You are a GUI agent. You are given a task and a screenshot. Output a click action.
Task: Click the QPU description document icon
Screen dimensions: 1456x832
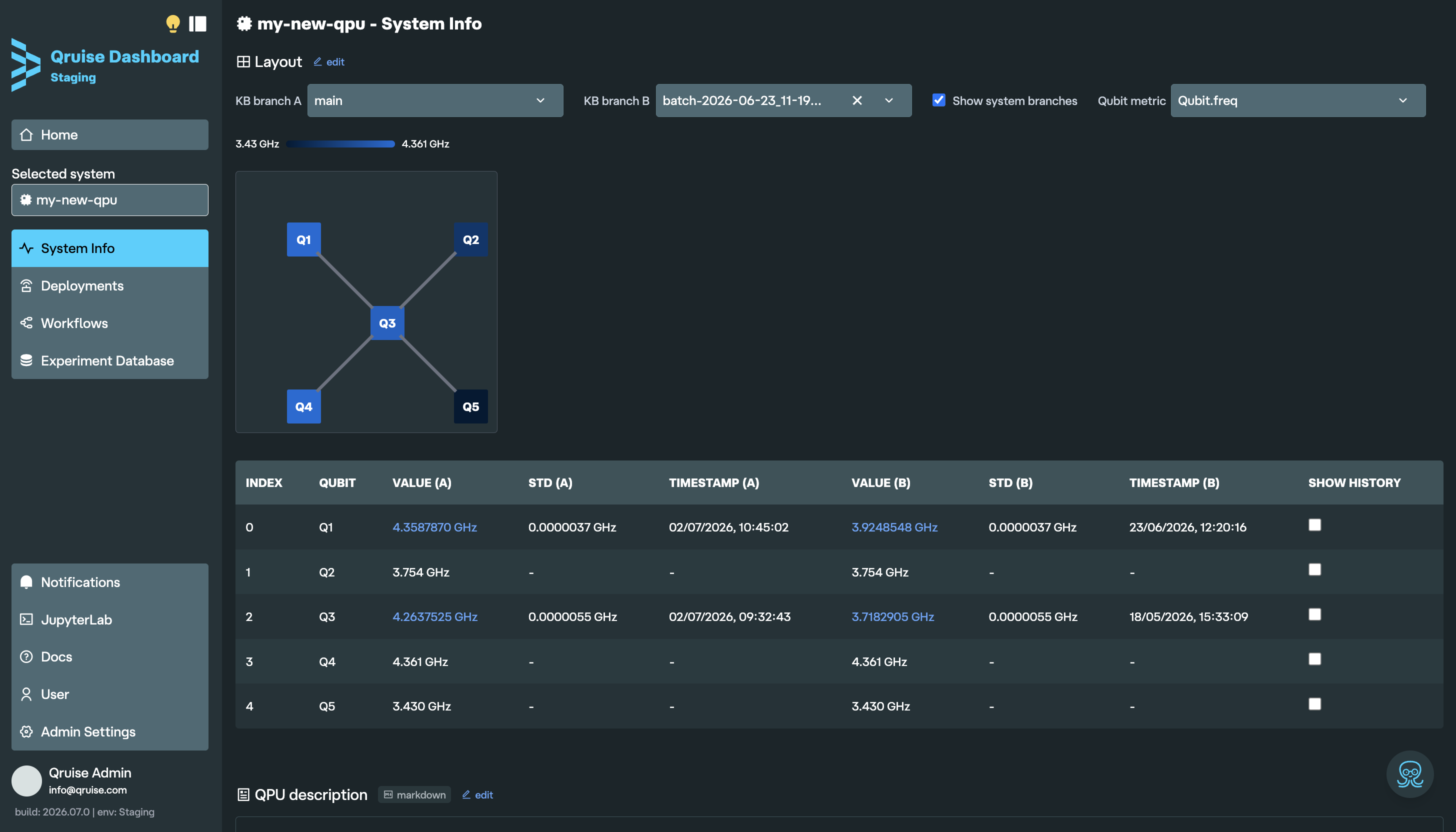tap(243, 794)
